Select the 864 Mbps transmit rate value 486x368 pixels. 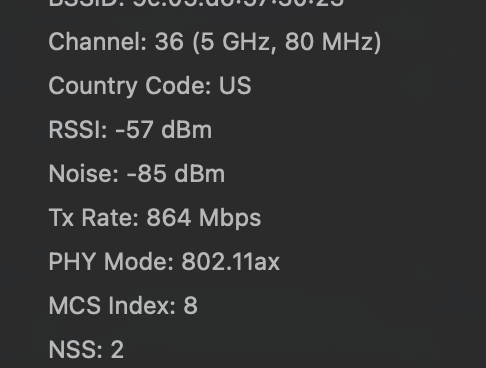click(204, 218)
